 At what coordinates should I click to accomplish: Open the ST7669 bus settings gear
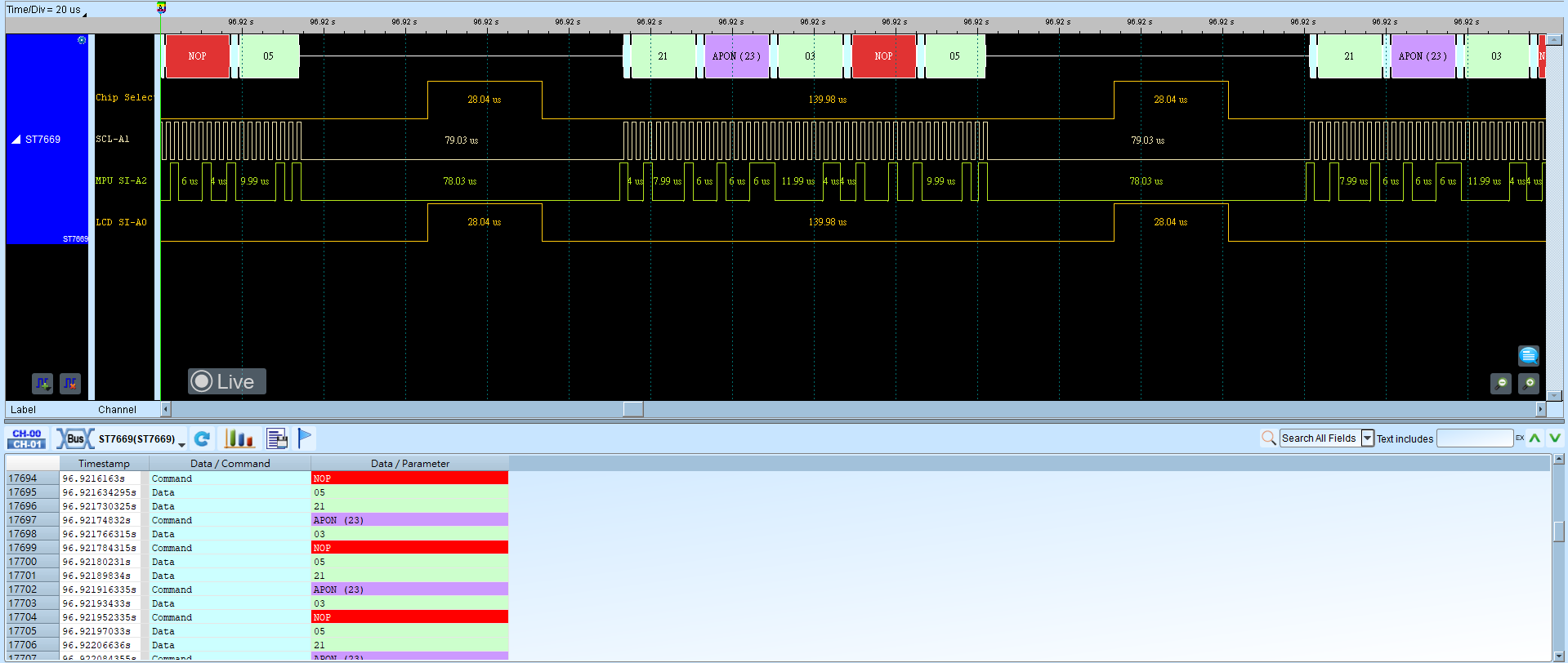[82, 40]
